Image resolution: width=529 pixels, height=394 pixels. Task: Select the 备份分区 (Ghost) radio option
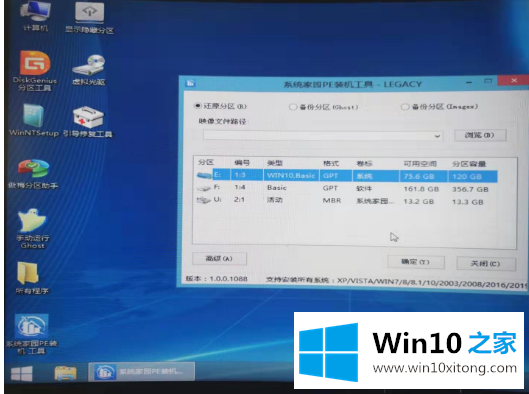click(x=324, y=107)
